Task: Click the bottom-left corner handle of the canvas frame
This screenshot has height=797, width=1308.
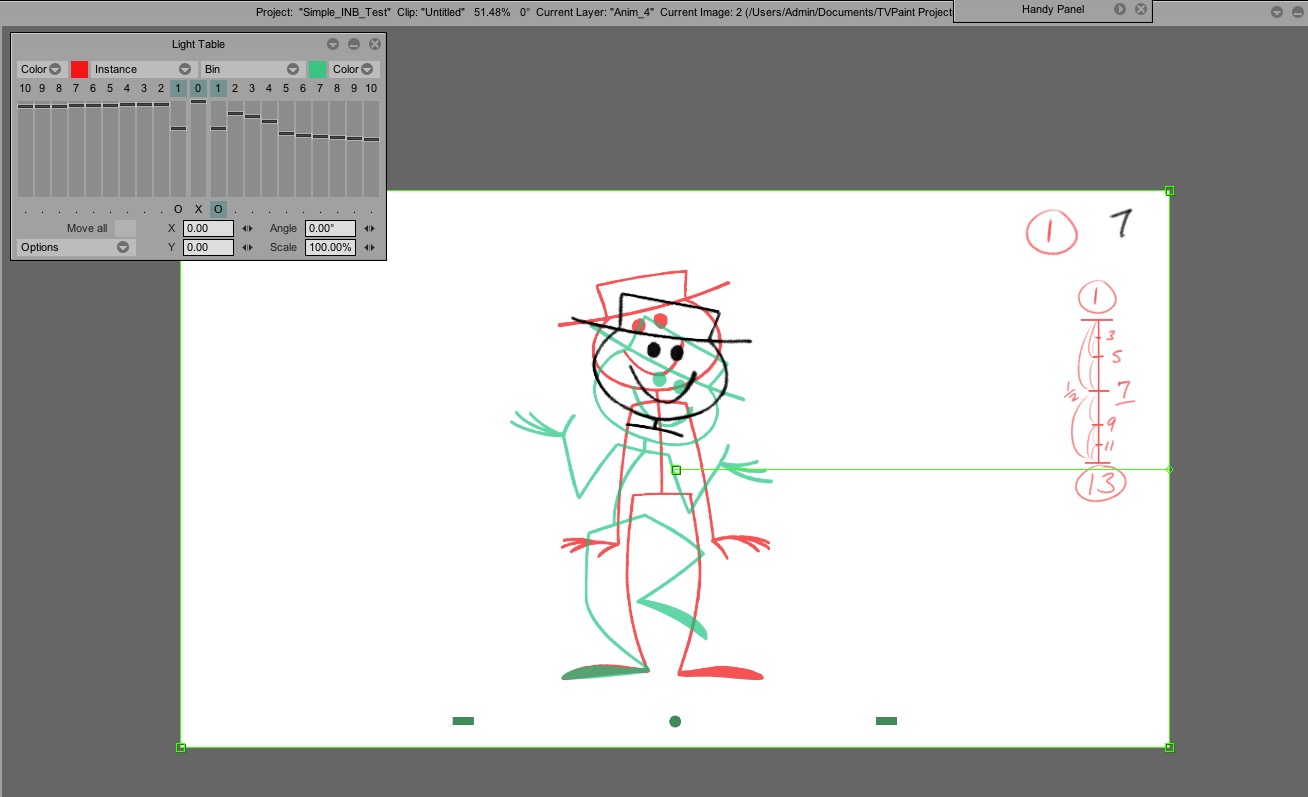Action: click(x=181, y=747)
